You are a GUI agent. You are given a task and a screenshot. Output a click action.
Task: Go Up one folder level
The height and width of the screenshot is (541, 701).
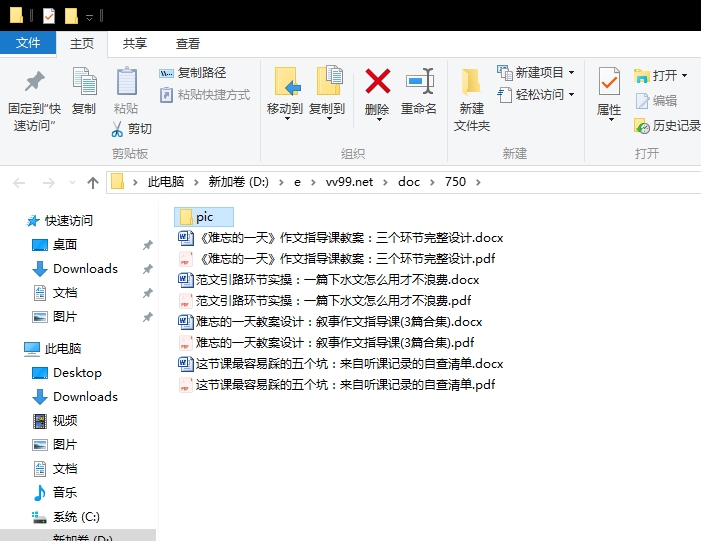point(93,182)
